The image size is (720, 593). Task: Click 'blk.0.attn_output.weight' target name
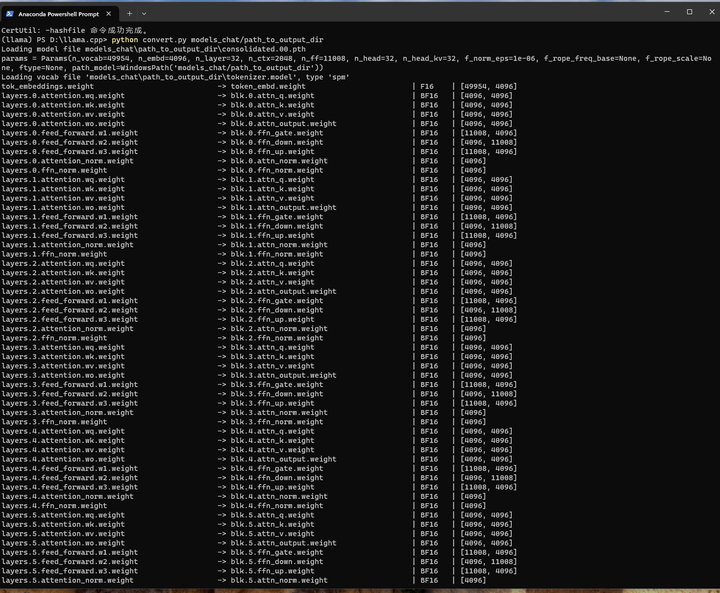coord(283,124)
